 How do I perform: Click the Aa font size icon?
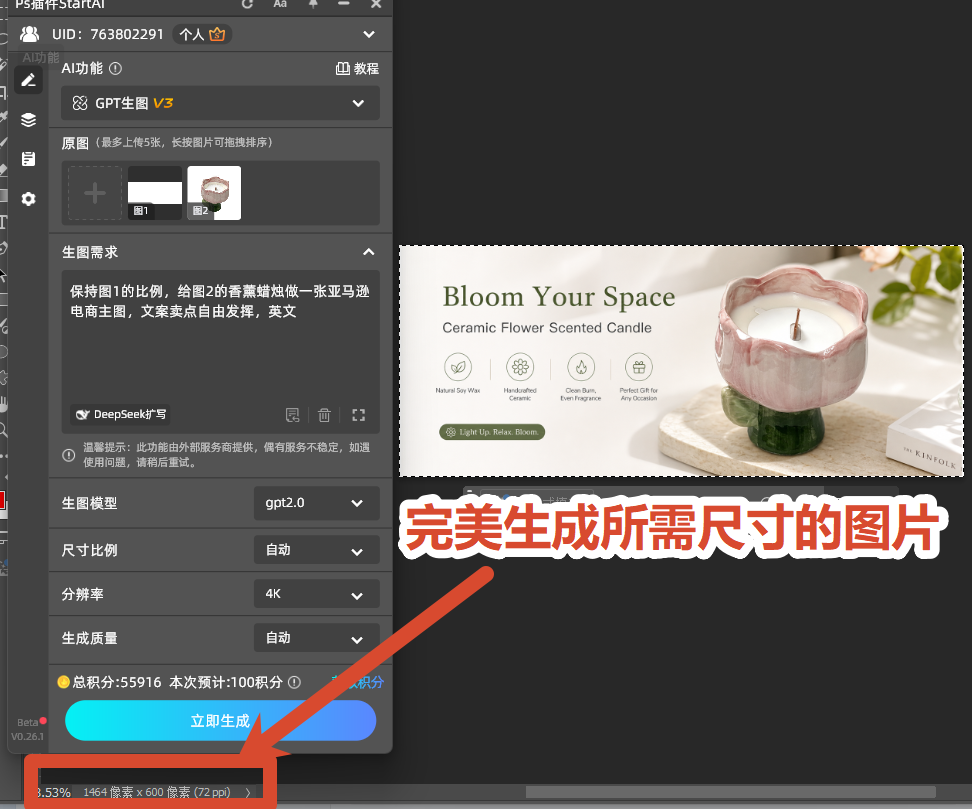(280, 4)
